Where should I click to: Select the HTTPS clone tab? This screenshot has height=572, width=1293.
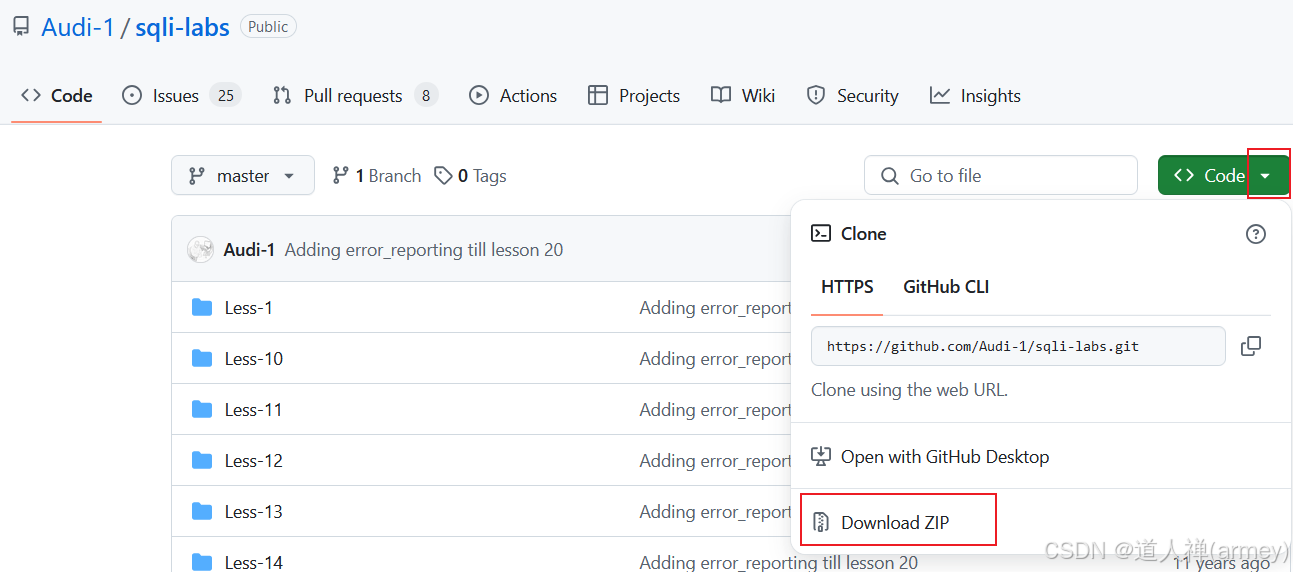coord(847,287)
